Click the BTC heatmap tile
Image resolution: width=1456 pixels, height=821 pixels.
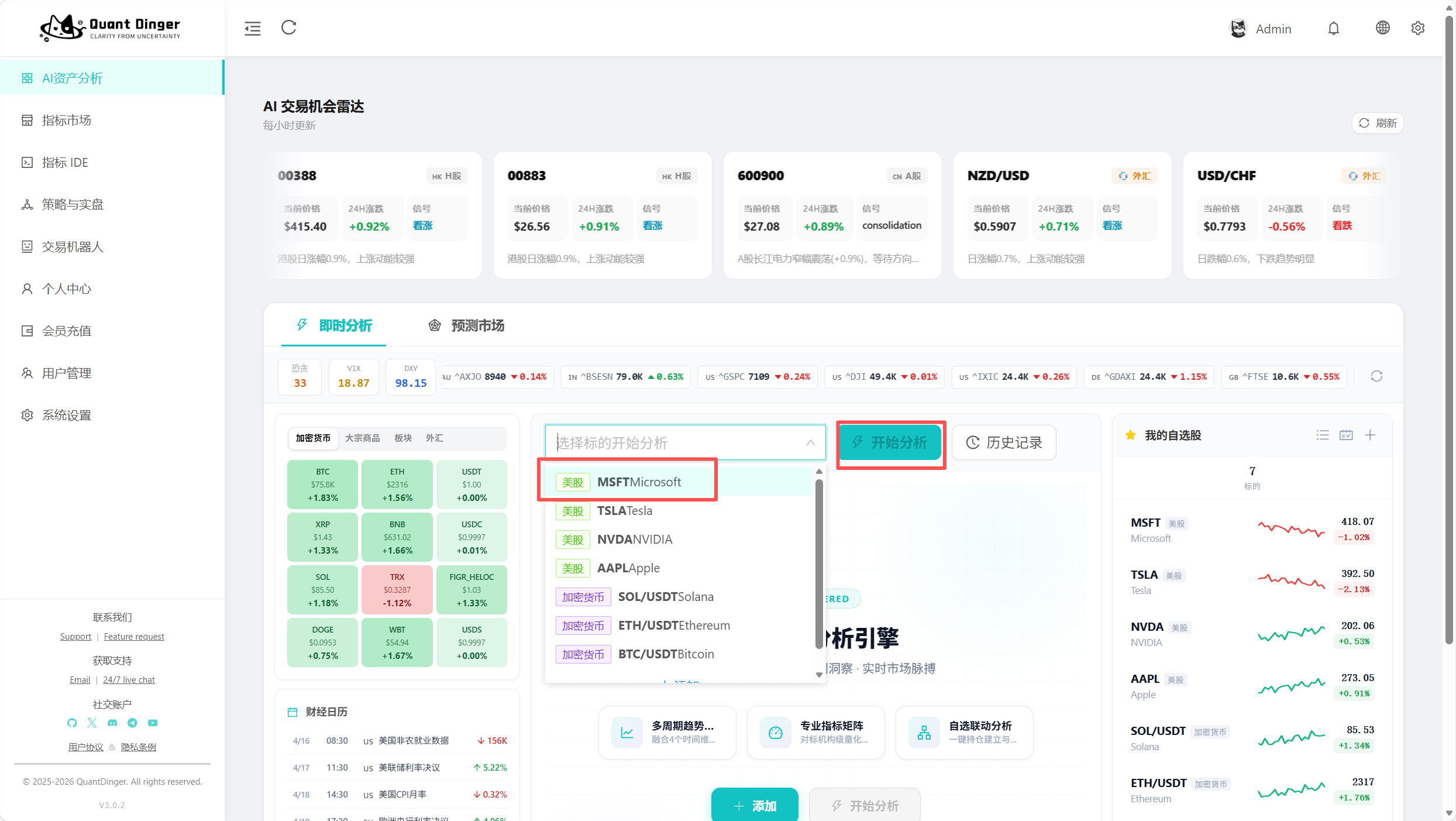click(x=322, y=485)
